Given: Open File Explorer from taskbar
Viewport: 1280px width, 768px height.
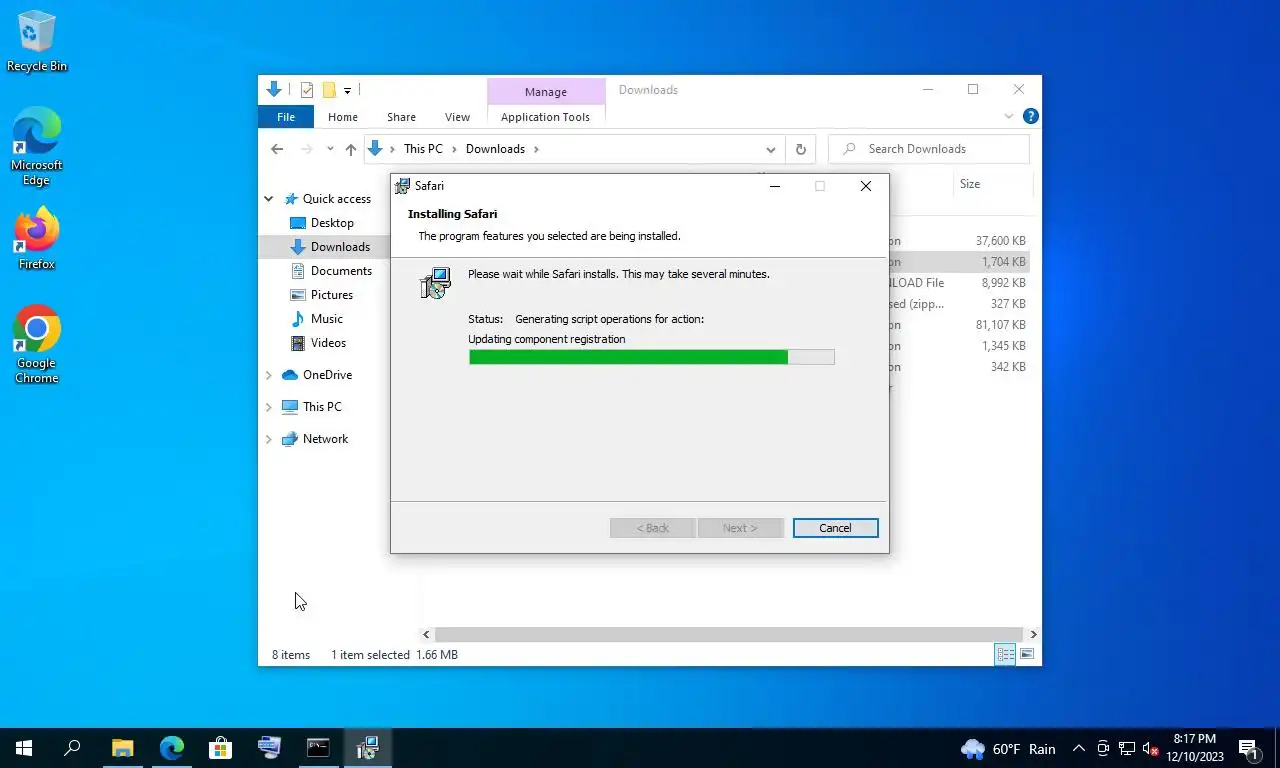Looking at the screenshot, I should 122,748.
